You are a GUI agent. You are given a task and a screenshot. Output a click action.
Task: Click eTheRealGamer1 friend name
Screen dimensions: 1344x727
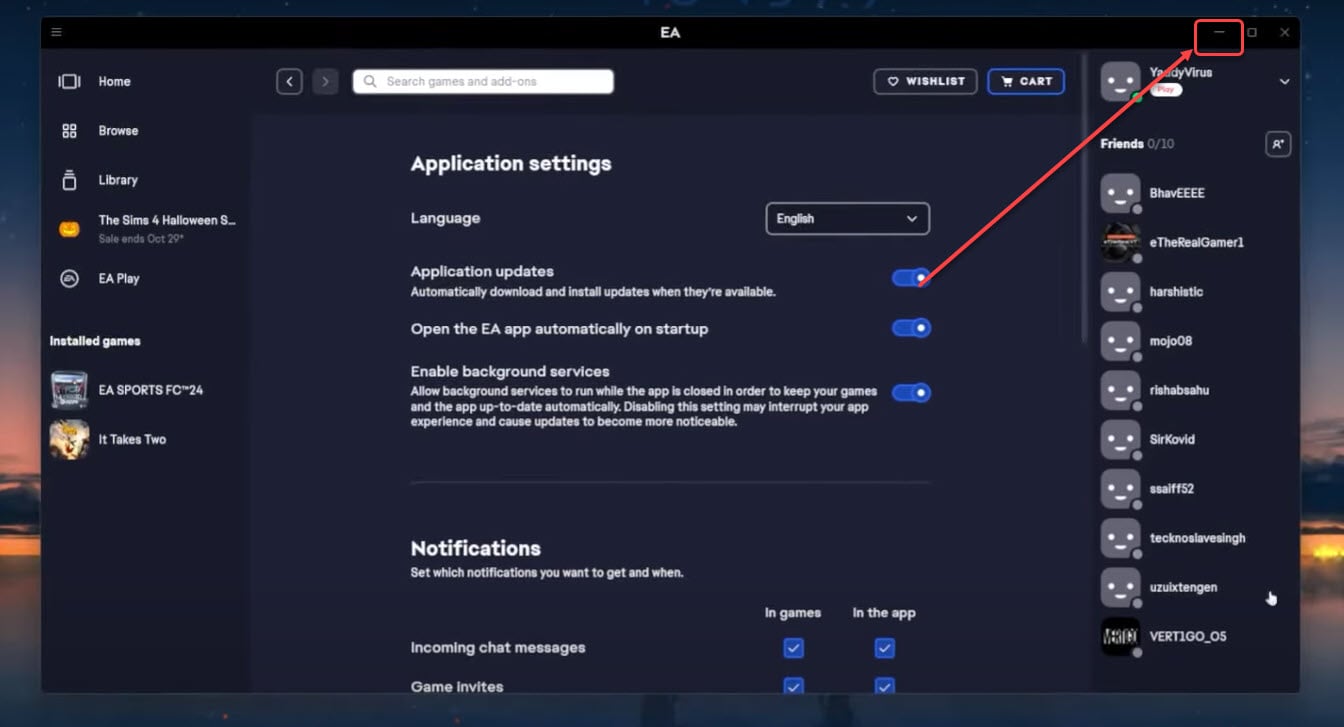(1197, 243)
